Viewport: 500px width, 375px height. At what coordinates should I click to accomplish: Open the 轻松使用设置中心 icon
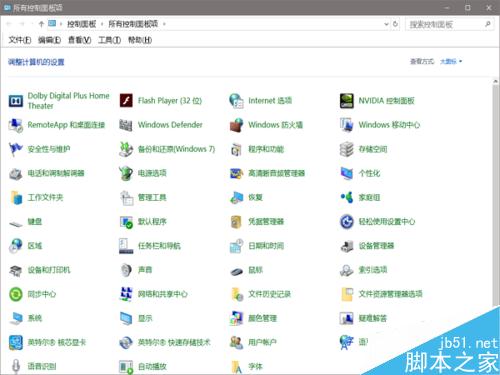pos(346,222)
